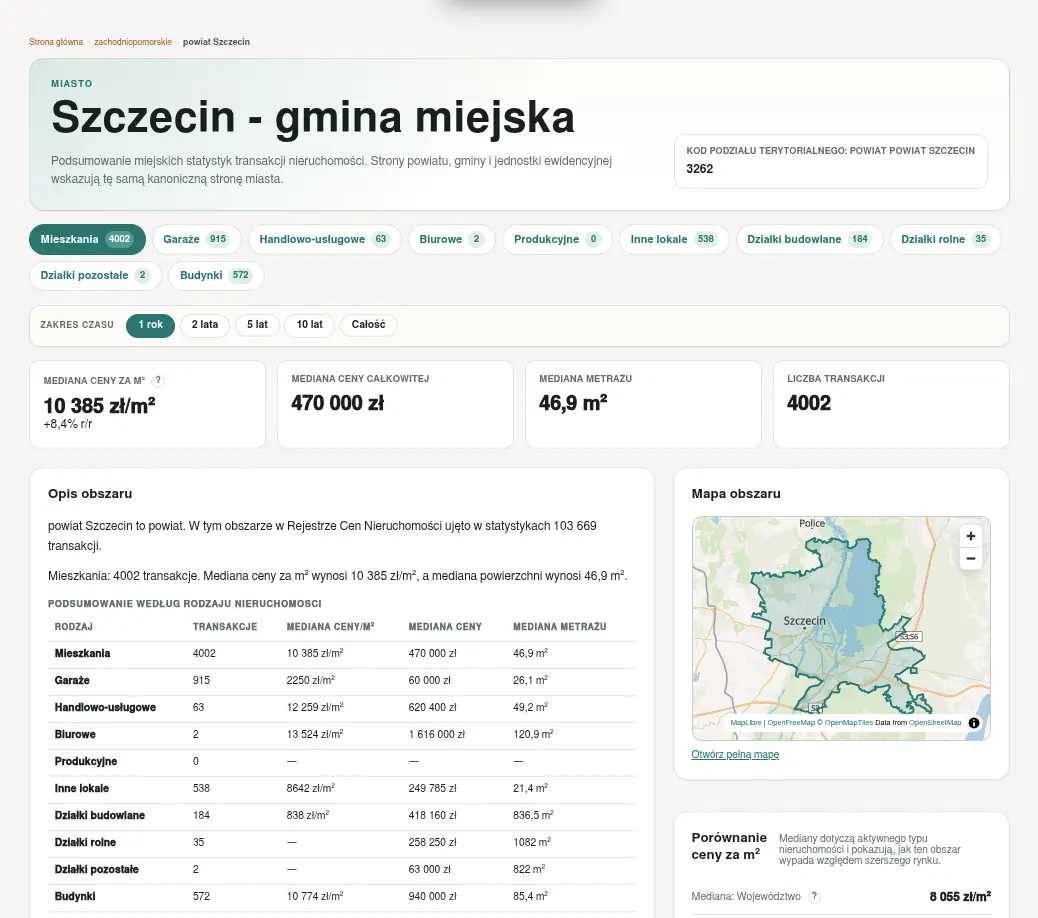Screen dimensions: 1038x918
Task: Click the Produkcyjne row in summary table
Action: 342,762
